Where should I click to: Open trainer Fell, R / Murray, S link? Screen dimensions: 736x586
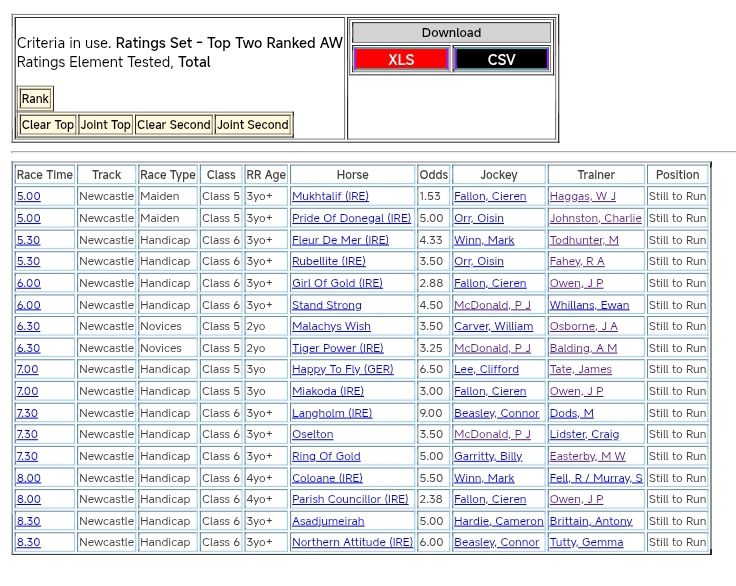tap(596, 478)
